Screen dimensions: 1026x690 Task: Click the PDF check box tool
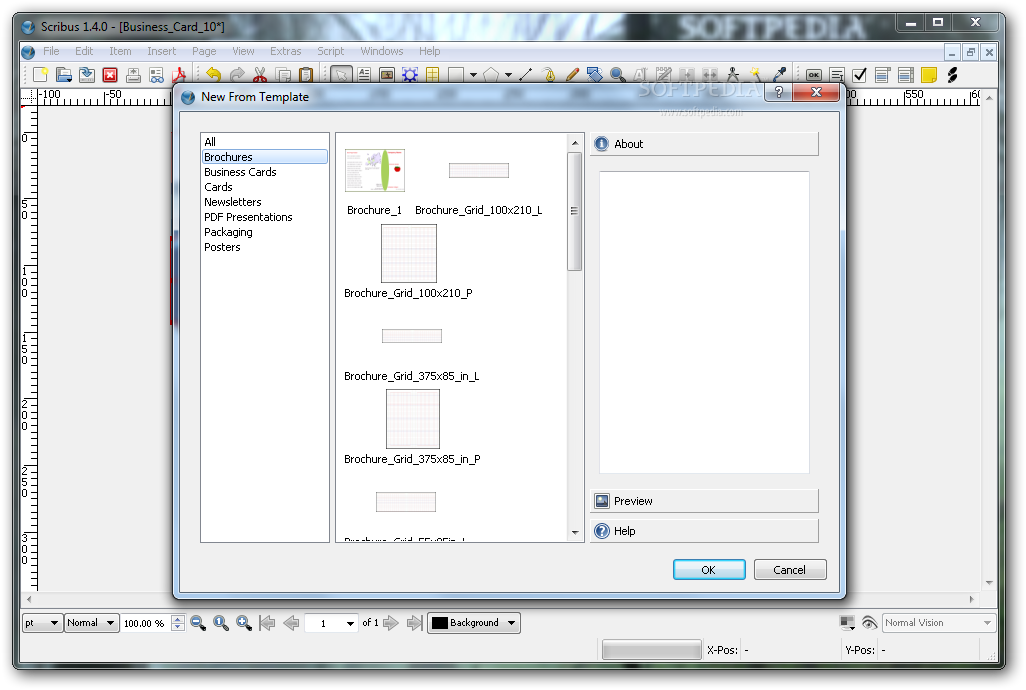[x=860, y=75]
